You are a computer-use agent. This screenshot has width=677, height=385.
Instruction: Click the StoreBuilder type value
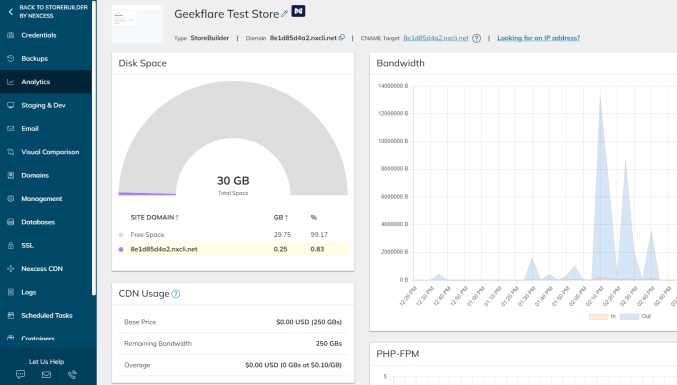click(x=210, y=38)
